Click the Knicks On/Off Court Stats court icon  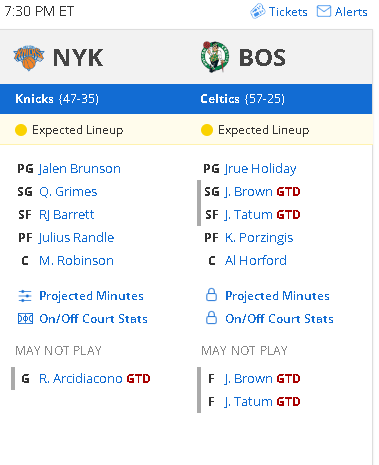(x=25, y=319)
